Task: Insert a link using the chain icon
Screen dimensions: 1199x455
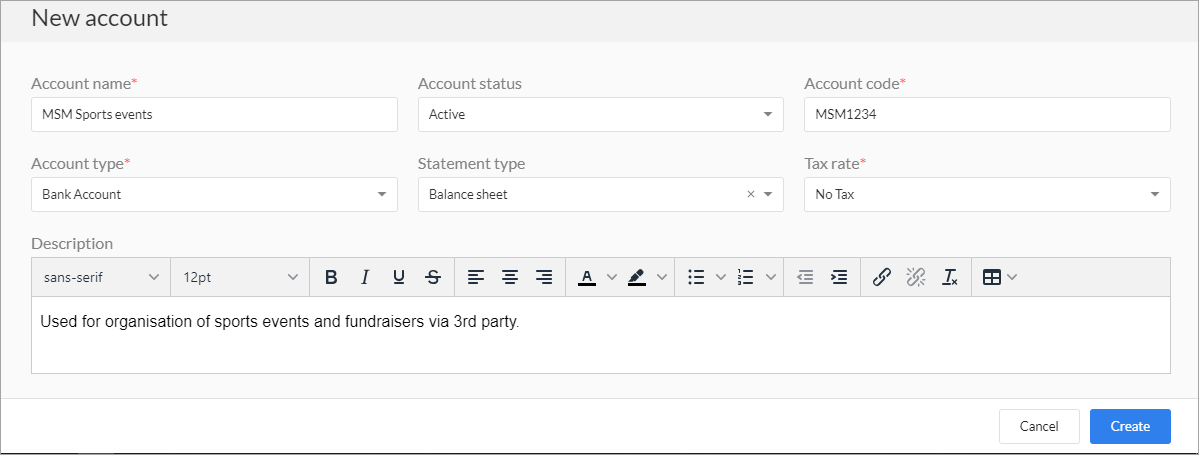Action: [x=882, y=277]
